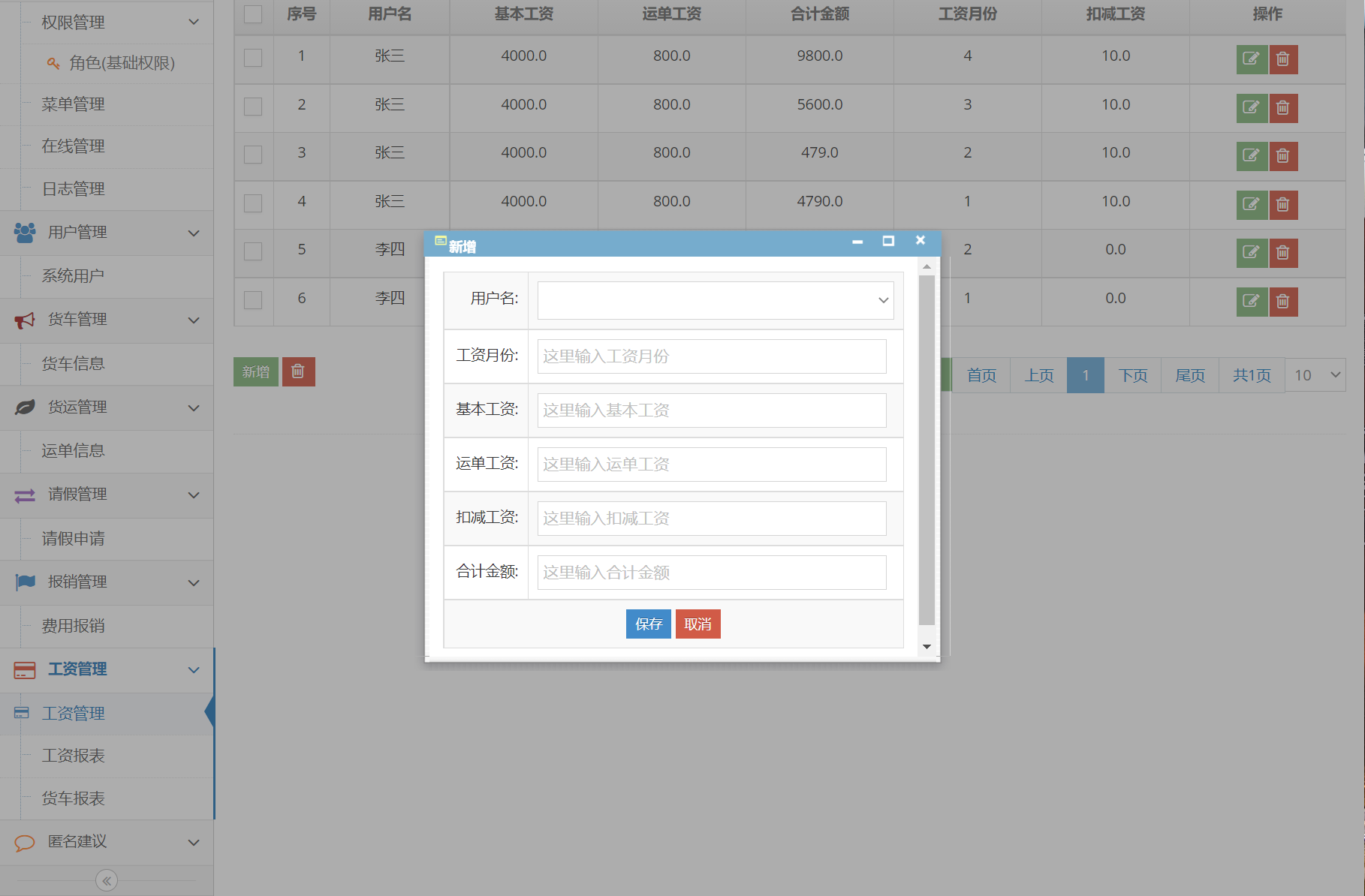Click the megaphone icon beside 货车管理
The height and width of the screenshot is (896, 1365).
[23, 319]
